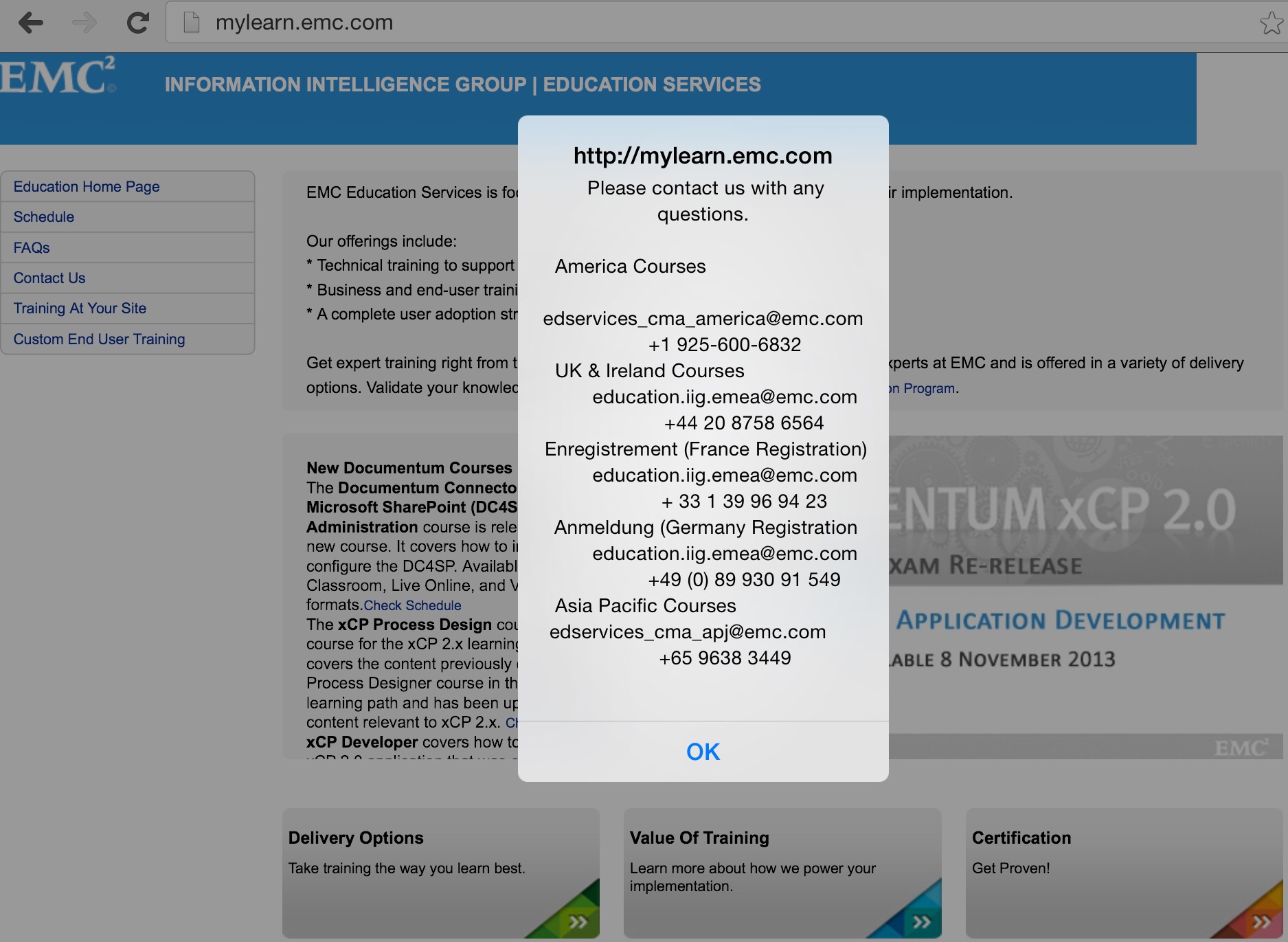This screenshot has height=942, width=1288.
Task: Click edservices_cma_apj@emc.com in the dialog
Action: pos(688,632)
